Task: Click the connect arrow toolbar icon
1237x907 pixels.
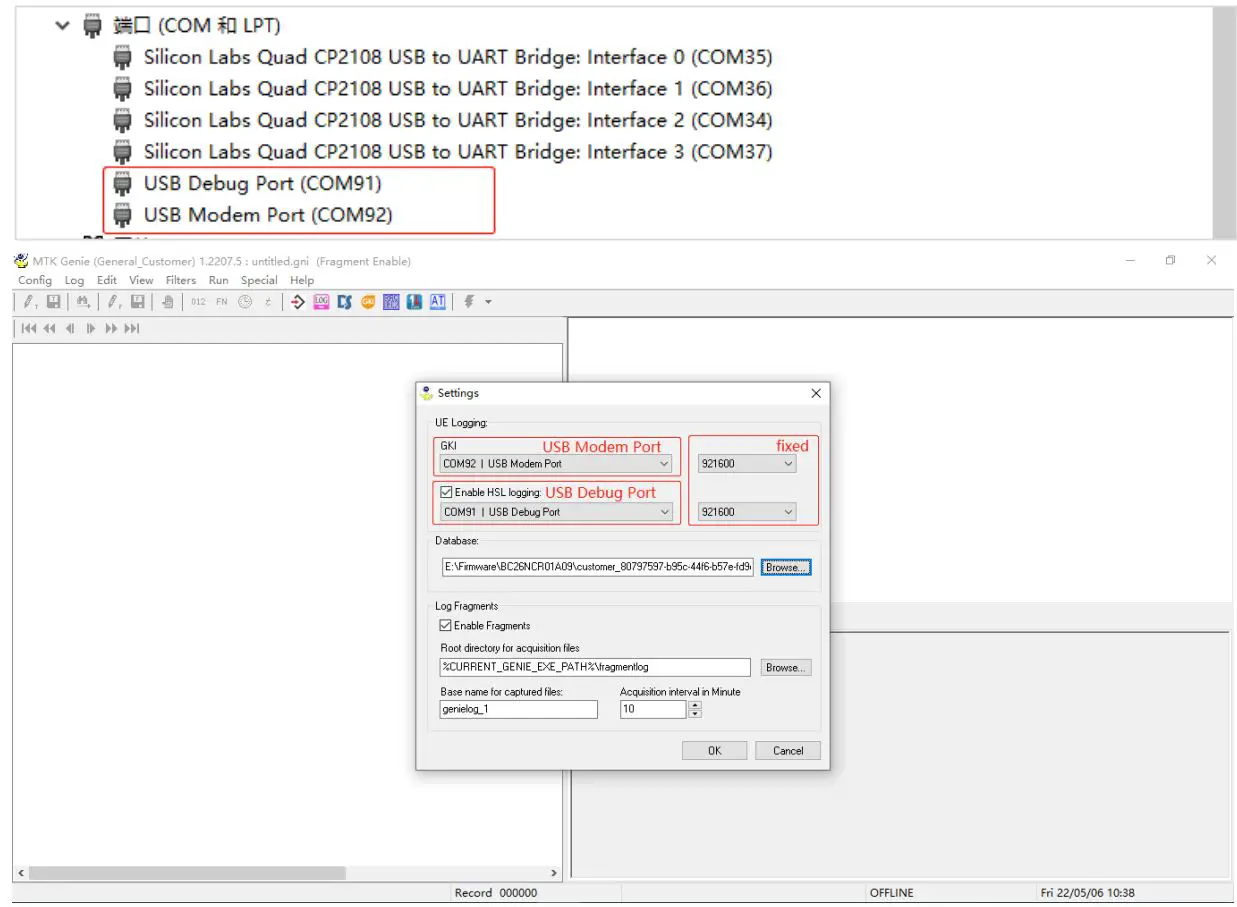Action: tap(298, 301)
